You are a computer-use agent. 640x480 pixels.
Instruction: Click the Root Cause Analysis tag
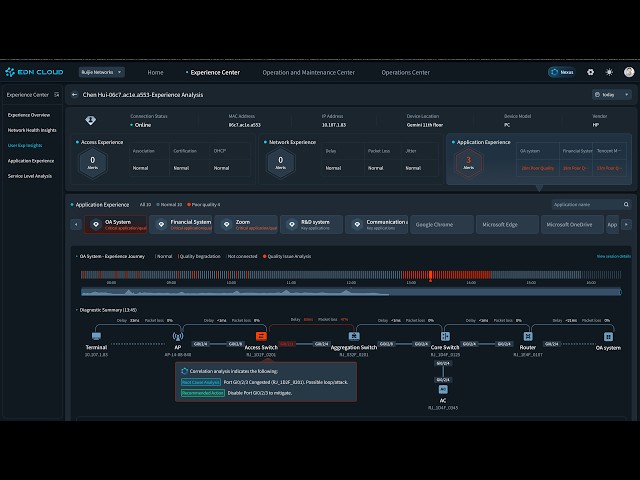[x=201, y=382]
